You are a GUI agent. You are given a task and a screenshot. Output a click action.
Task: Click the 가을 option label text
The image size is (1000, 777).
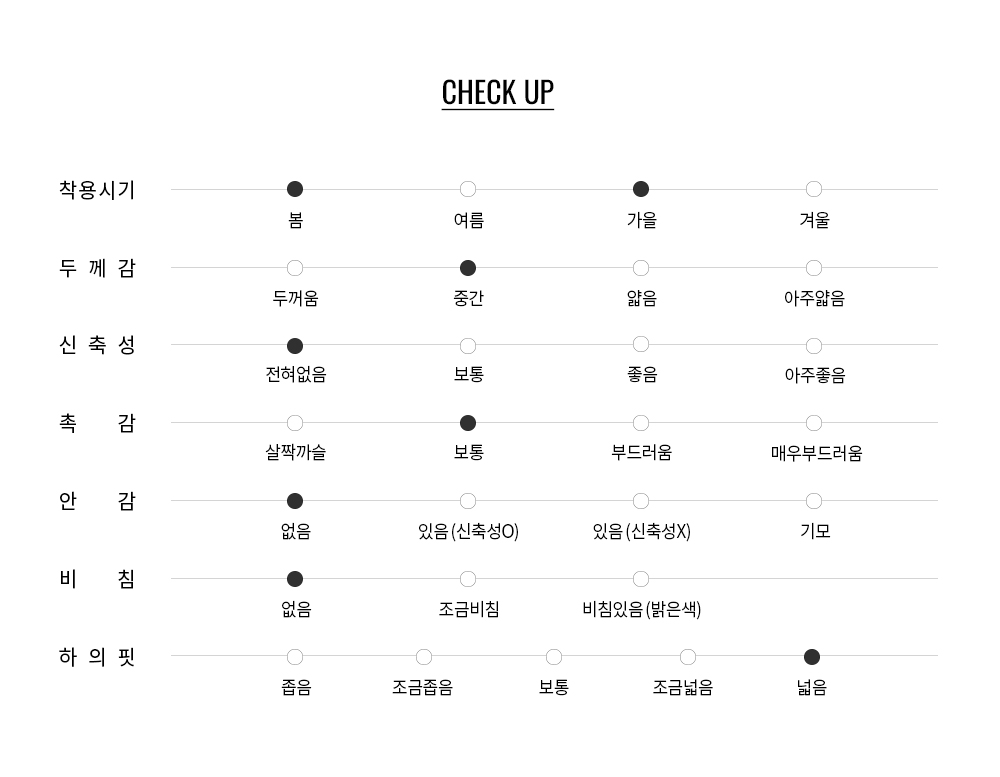click(x=641, y=221)
